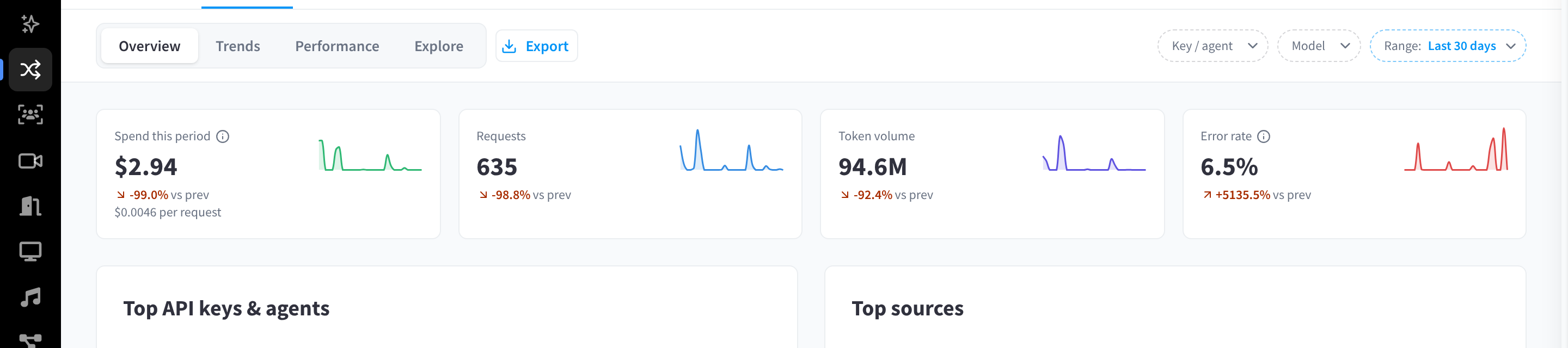Screen dimensions: 1568x348
Task: Expand the Key / agent filter dropdown
Action: (x=1212, y=46)
